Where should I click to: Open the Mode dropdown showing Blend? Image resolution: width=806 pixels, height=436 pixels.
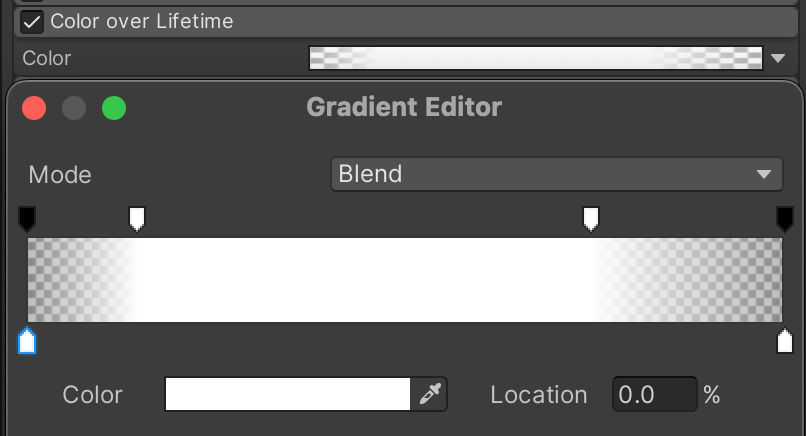(556, 174)
